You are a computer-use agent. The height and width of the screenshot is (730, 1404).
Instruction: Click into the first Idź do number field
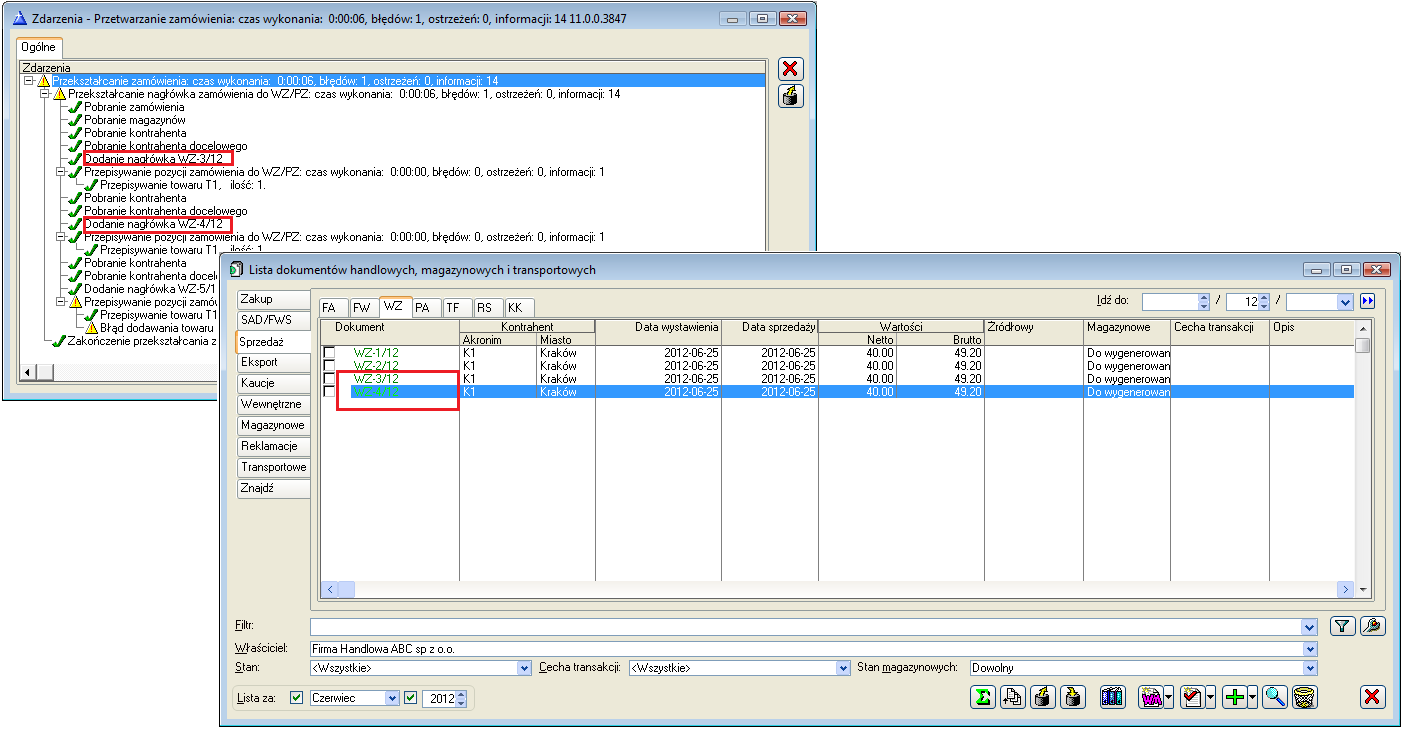coord(1169,301)
